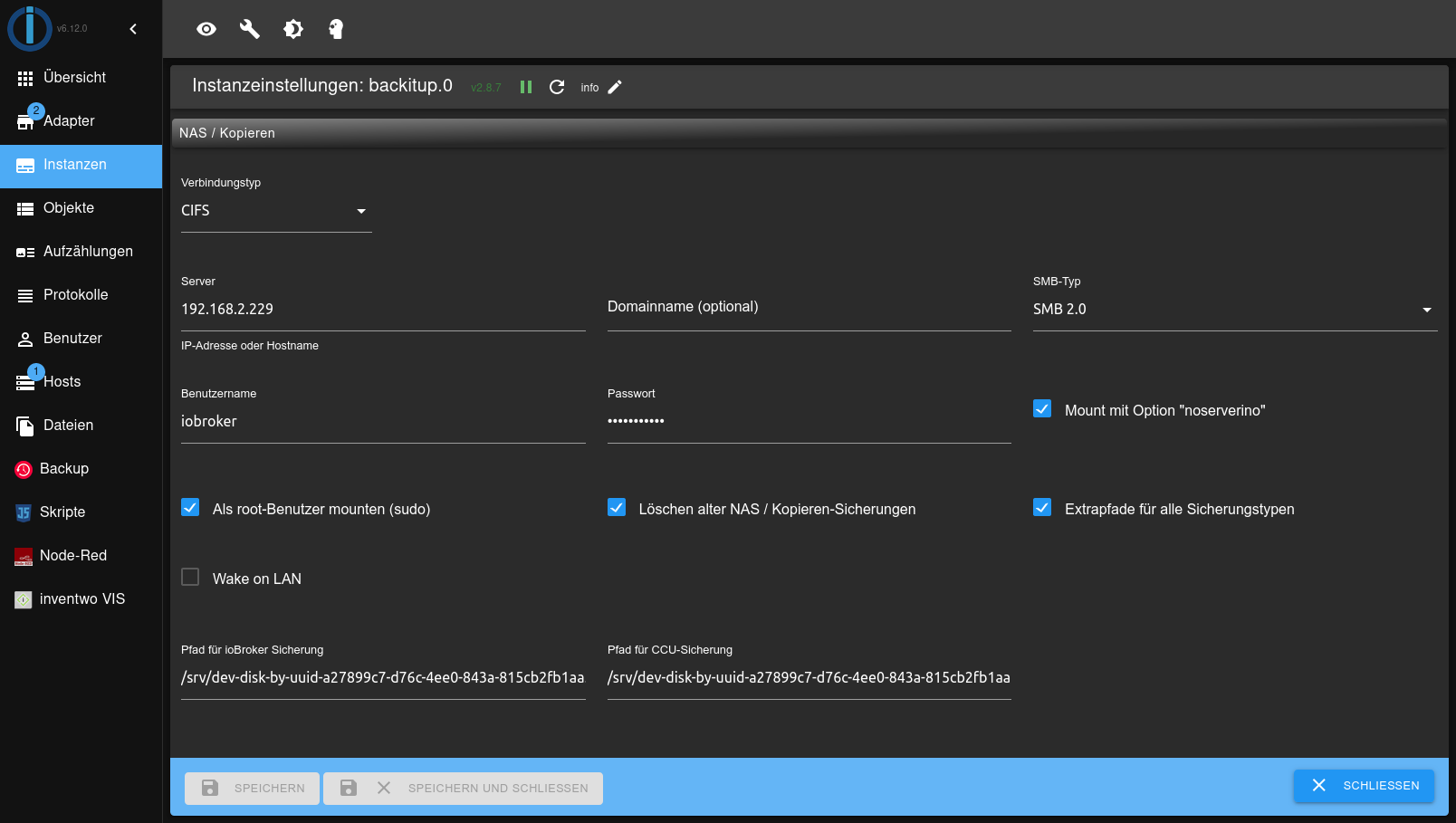The width and height of the screenshot is (1456, 823).
Task: Open the Verbindungstyp CIFS dropdown
Action: 276,211
